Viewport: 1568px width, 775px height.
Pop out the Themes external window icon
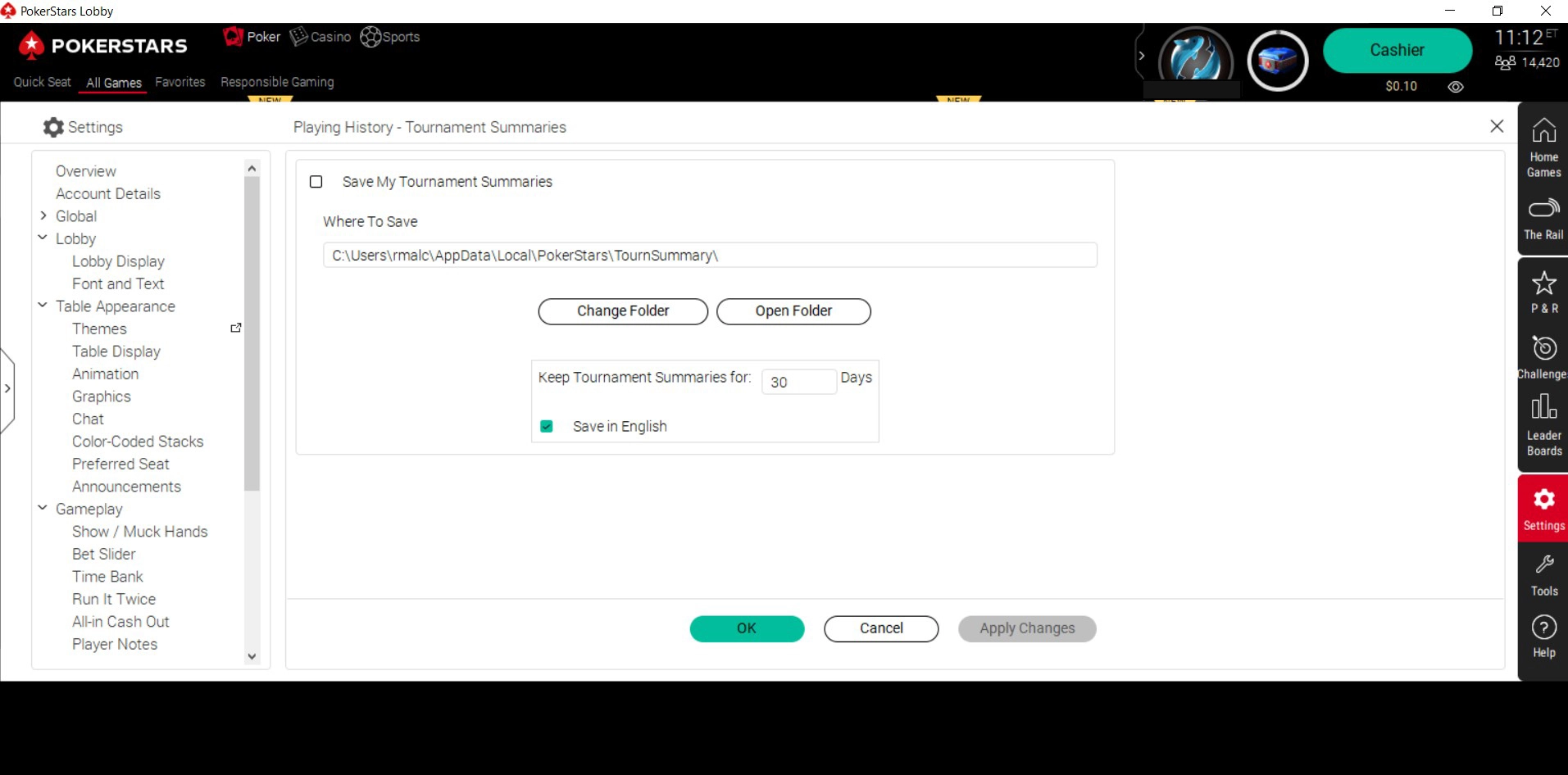[236, 328]
